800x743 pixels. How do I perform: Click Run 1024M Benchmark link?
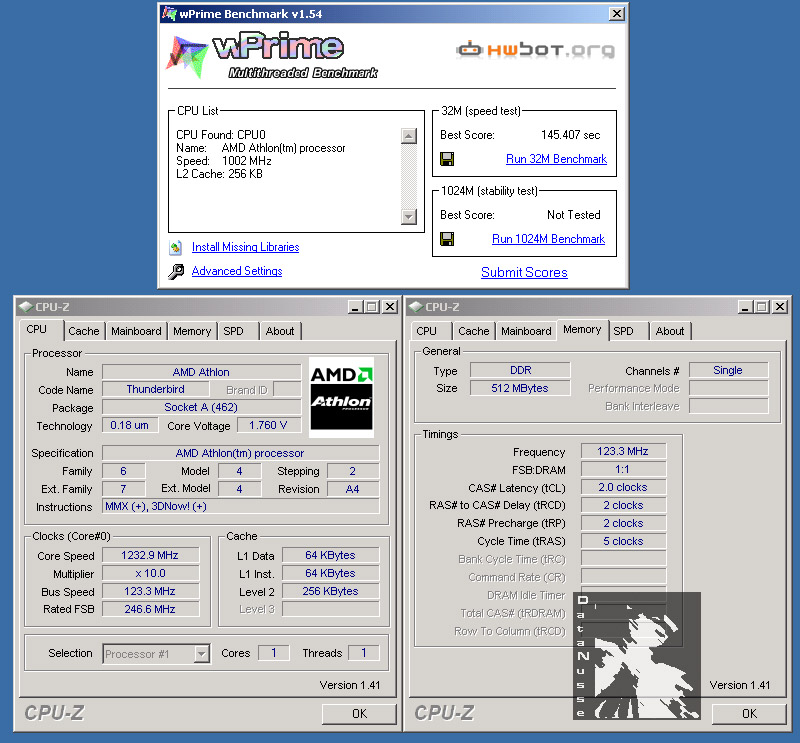click(548, 239)
